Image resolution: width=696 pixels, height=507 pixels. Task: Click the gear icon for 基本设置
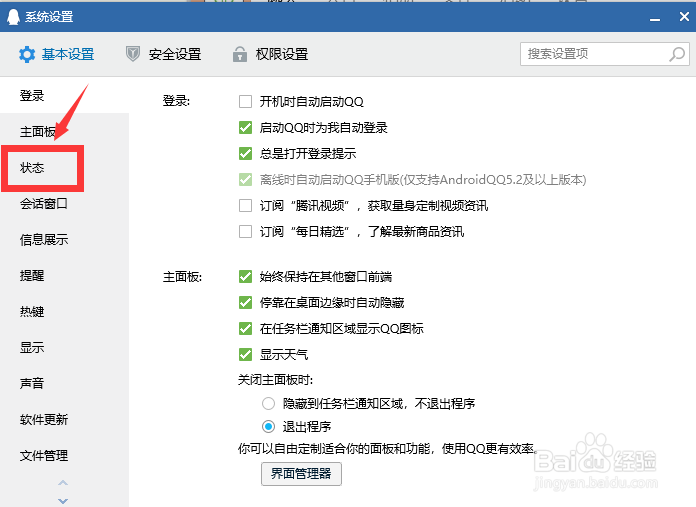(x=27, y=55)
